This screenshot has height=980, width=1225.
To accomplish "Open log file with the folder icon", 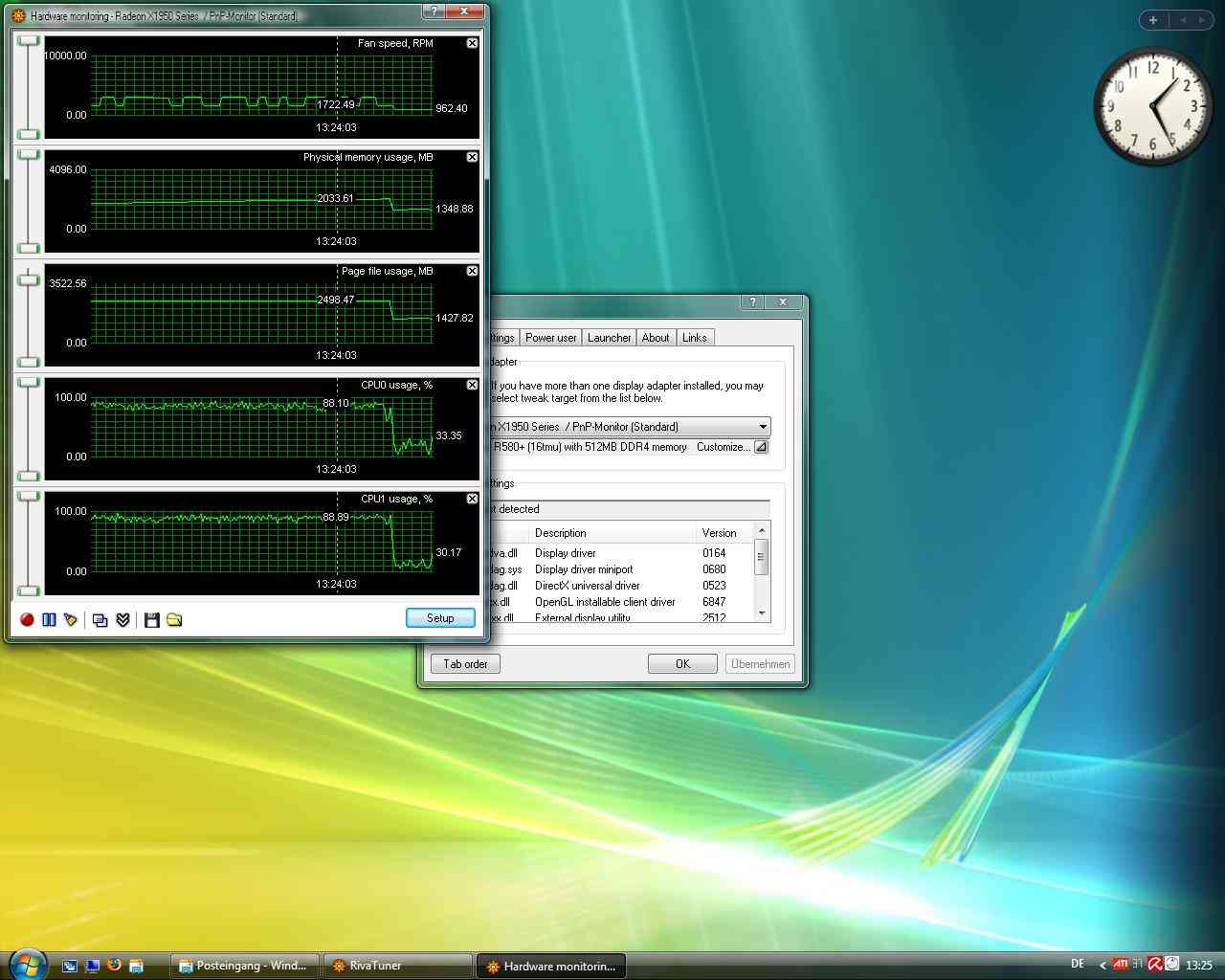I will coord(174,620).
